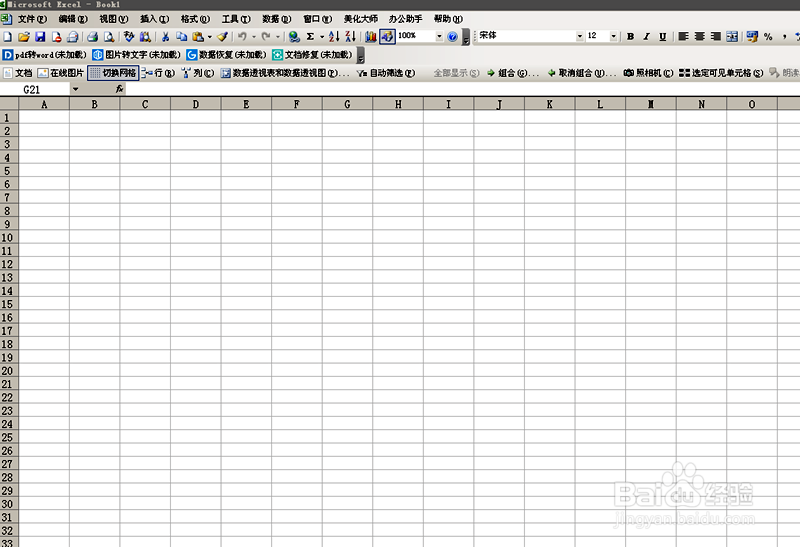Click the 照相机 camera button
Screen dimensions: 800x547
point(648,73)
